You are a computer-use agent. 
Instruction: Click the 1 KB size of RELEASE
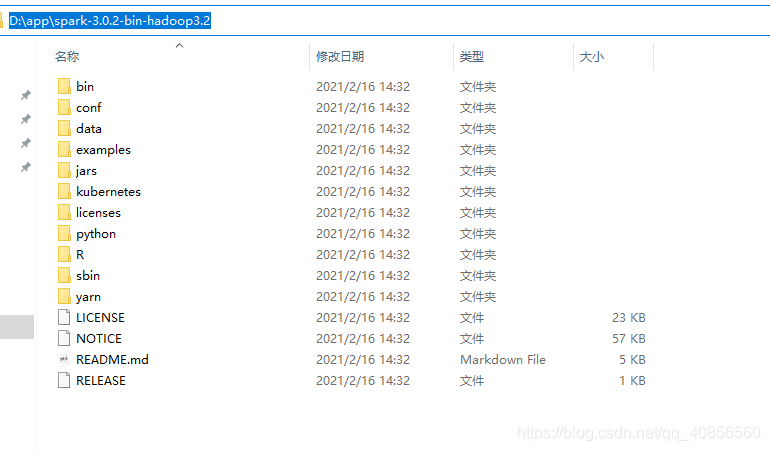pos(632,381)
